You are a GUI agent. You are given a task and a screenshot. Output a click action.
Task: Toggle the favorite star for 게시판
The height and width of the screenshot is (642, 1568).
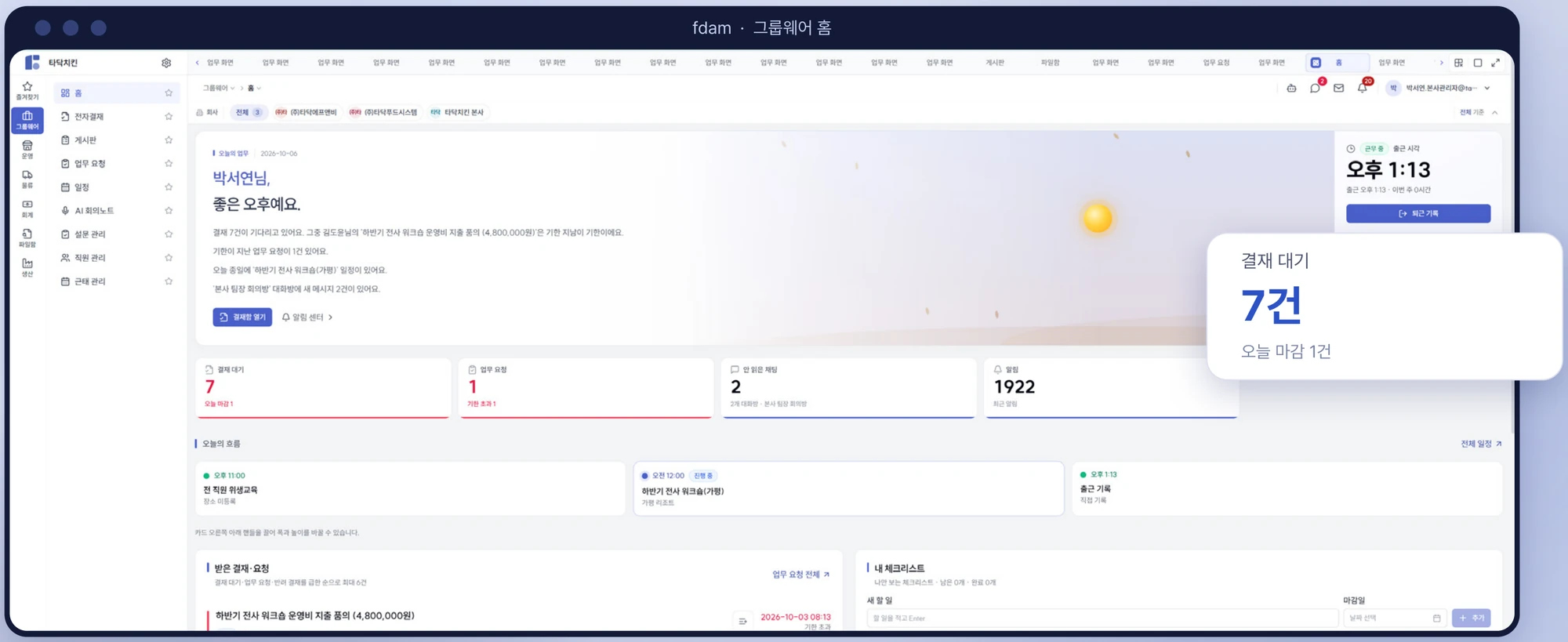click(169, 140)
